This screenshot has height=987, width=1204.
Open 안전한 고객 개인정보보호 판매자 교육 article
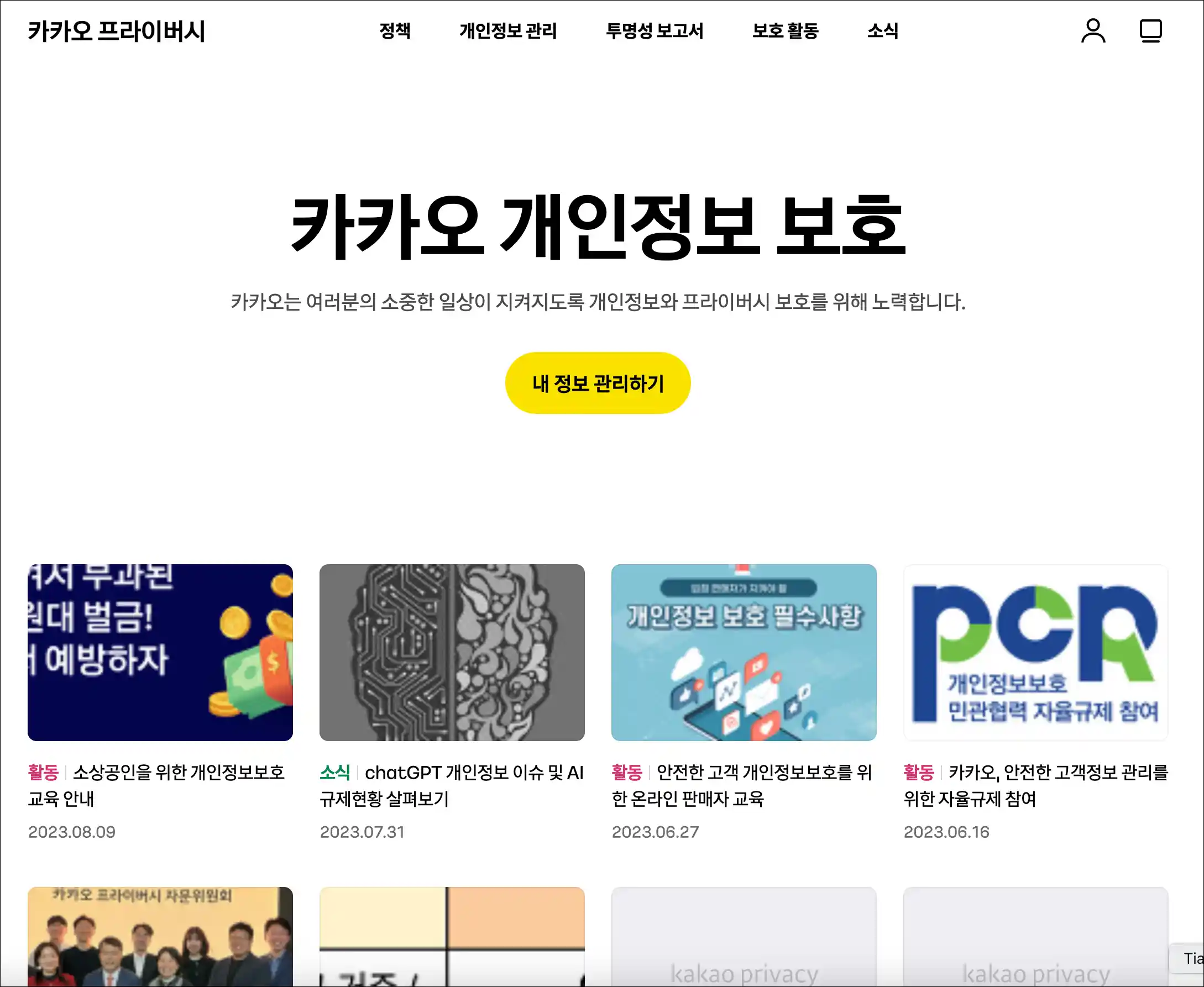(x=742, y=786)
